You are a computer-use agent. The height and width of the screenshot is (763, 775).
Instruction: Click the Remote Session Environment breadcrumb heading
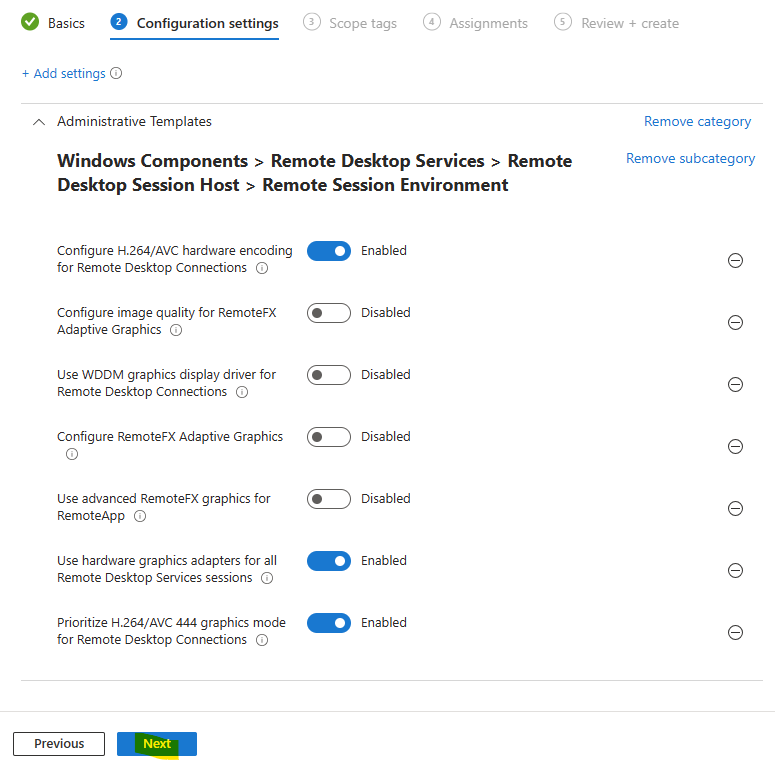click(x=385, y=185)
